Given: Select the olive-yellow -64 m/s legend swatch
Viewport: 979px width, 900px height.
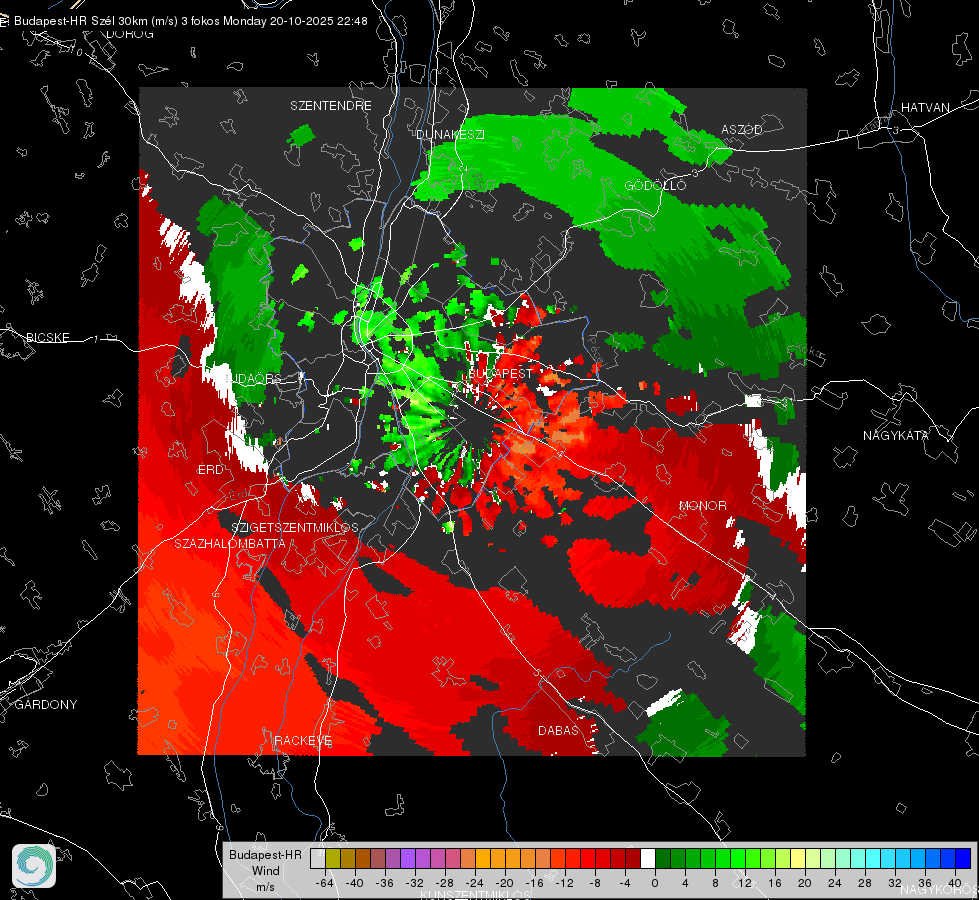Looking at the screenshot, I should 333,858.
